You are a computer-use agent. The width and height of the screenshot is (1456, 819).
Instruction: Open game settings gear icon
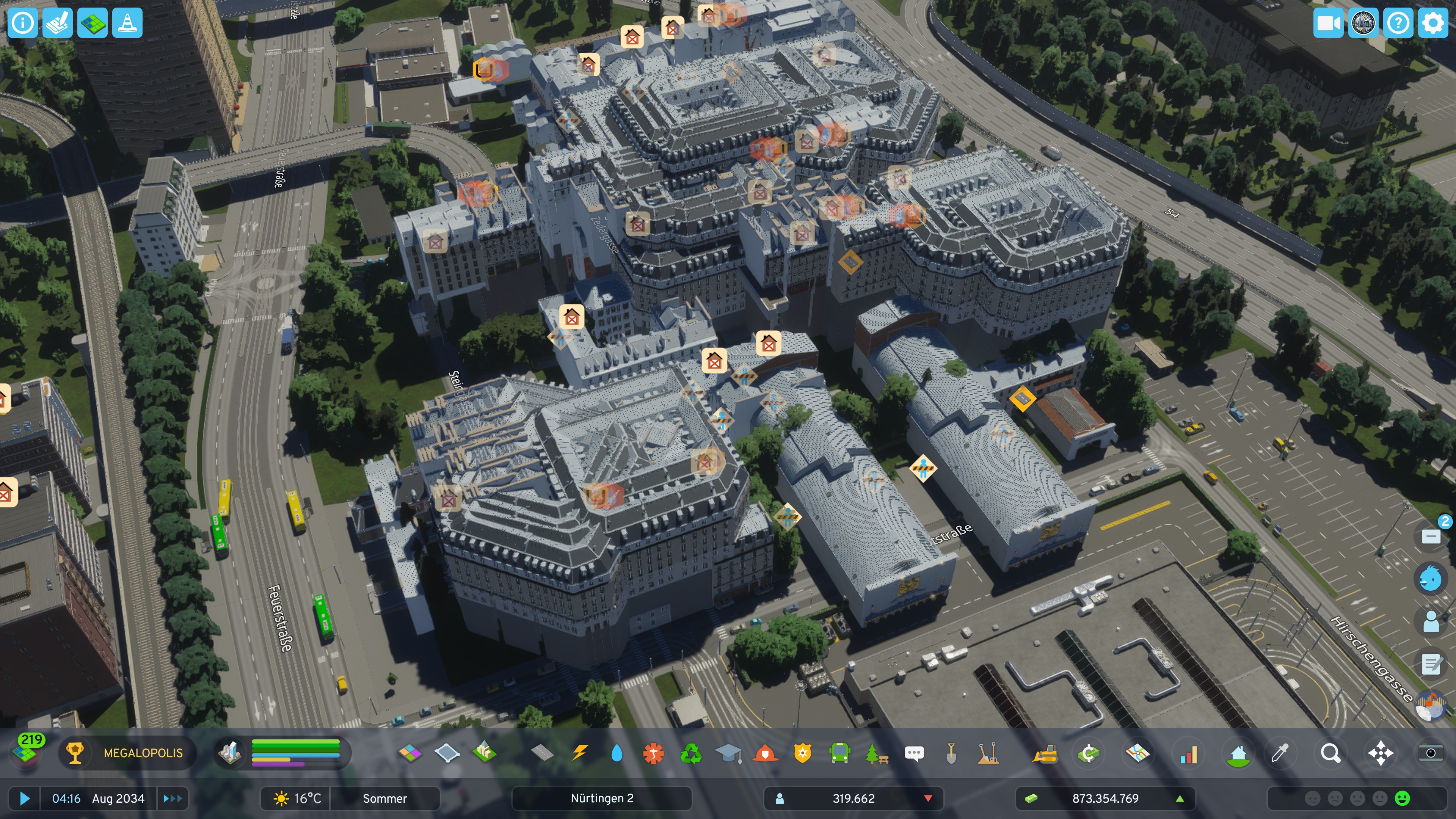click(x=1433, y=23)
